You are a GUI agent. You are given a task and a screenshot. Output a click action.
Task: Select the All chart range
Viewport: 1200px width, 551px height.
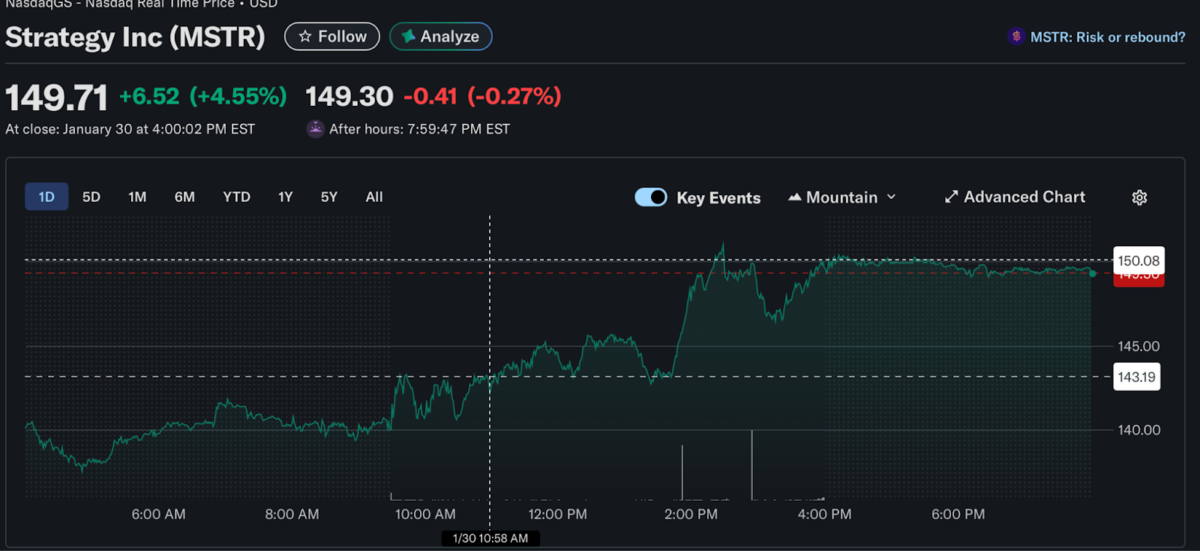[x=374, y=197]
